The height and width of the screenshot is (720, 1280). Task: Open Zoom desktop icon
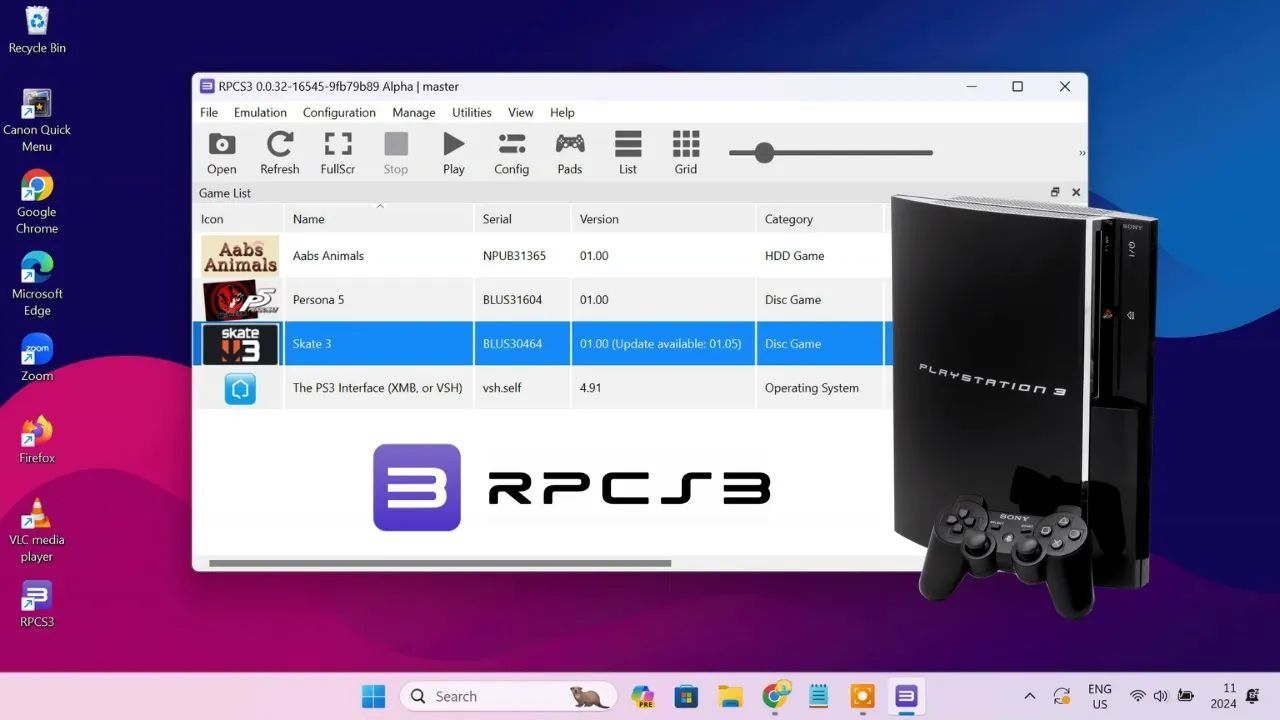pyautogui.click(x=37, y=358)
